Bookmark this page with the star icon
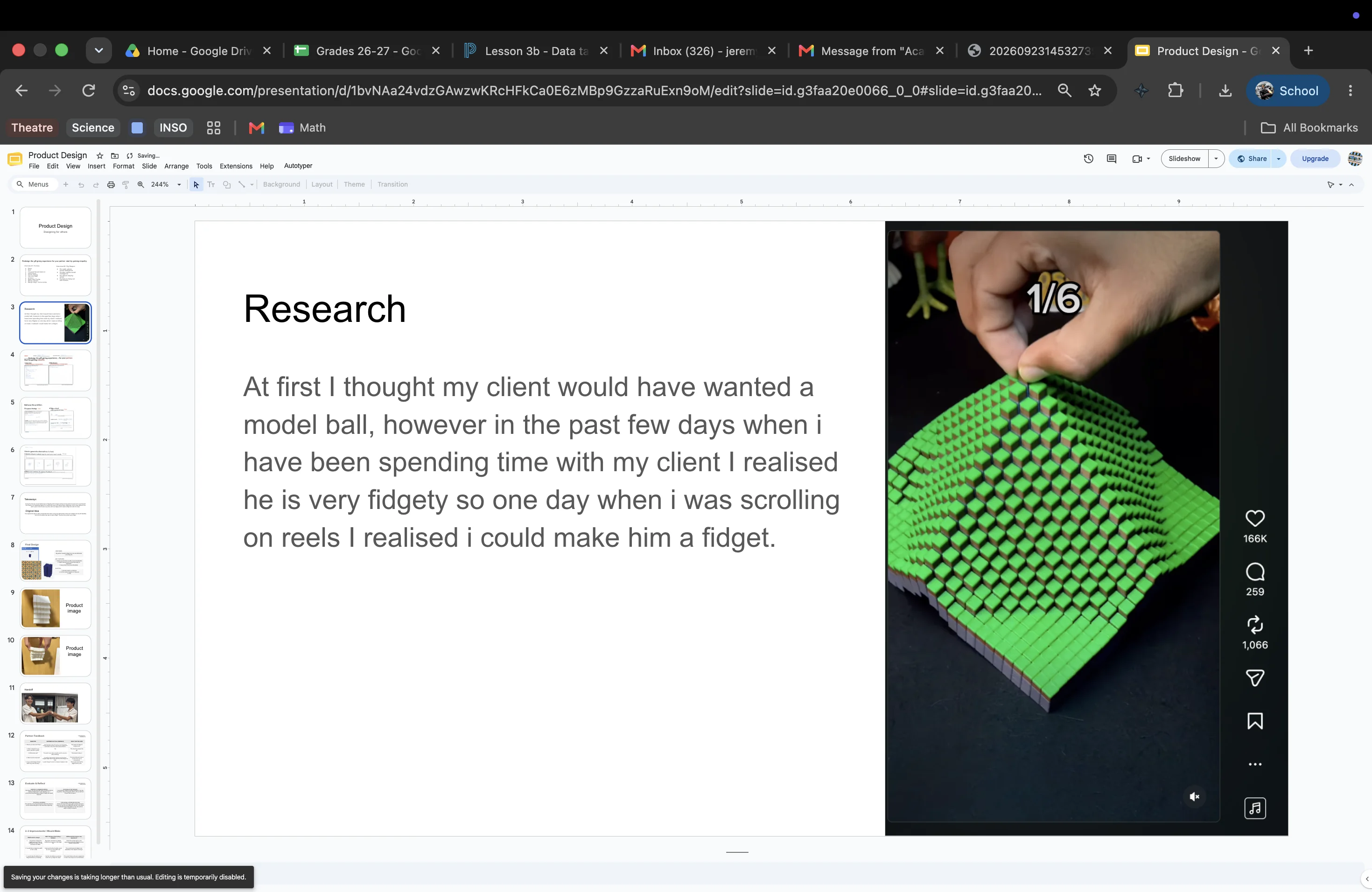The height and width of the screenshot is (892, 1372). pos(1095,91)
